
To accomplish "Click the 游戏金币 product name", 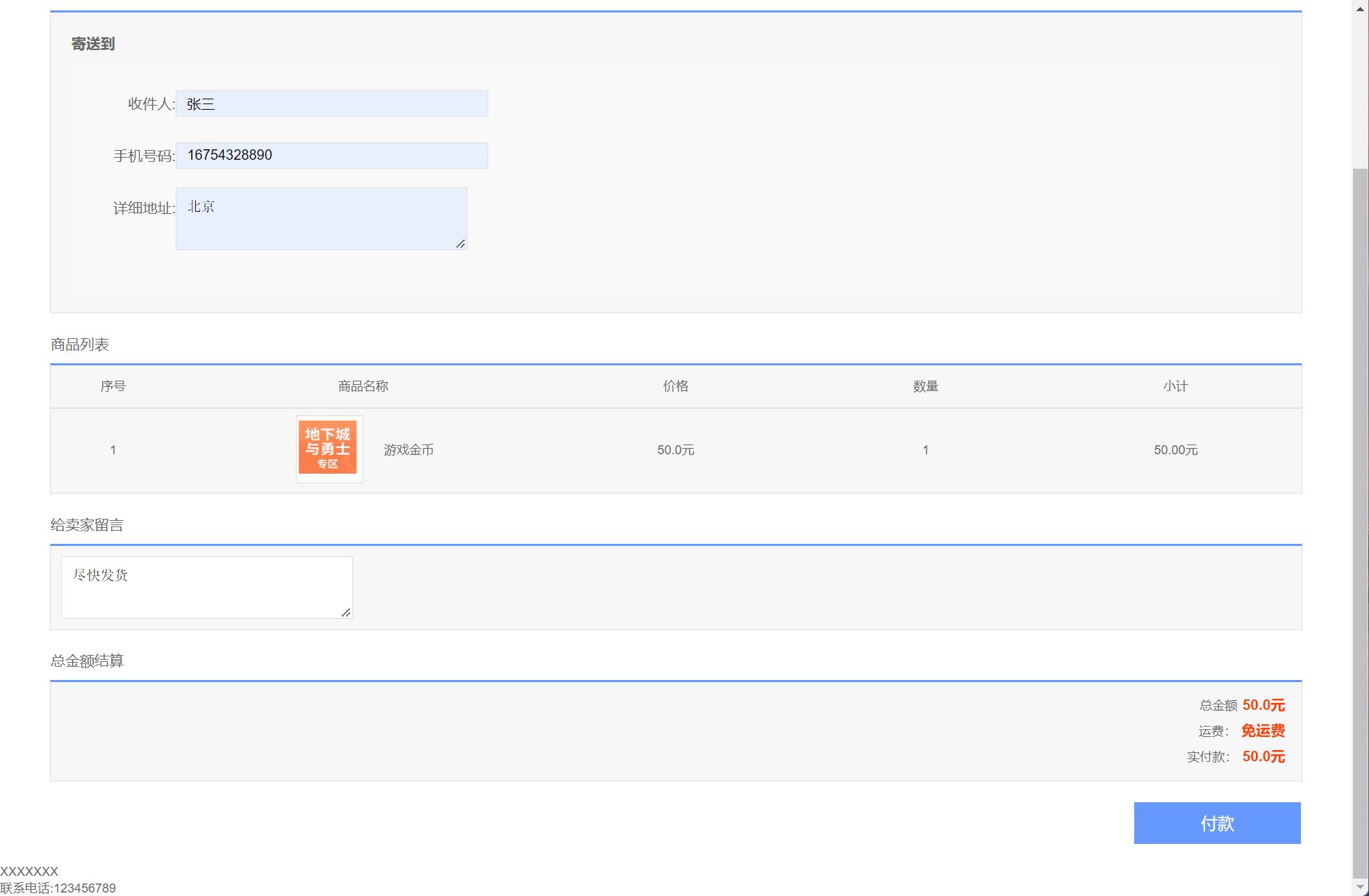I will (x=408, y=450).
